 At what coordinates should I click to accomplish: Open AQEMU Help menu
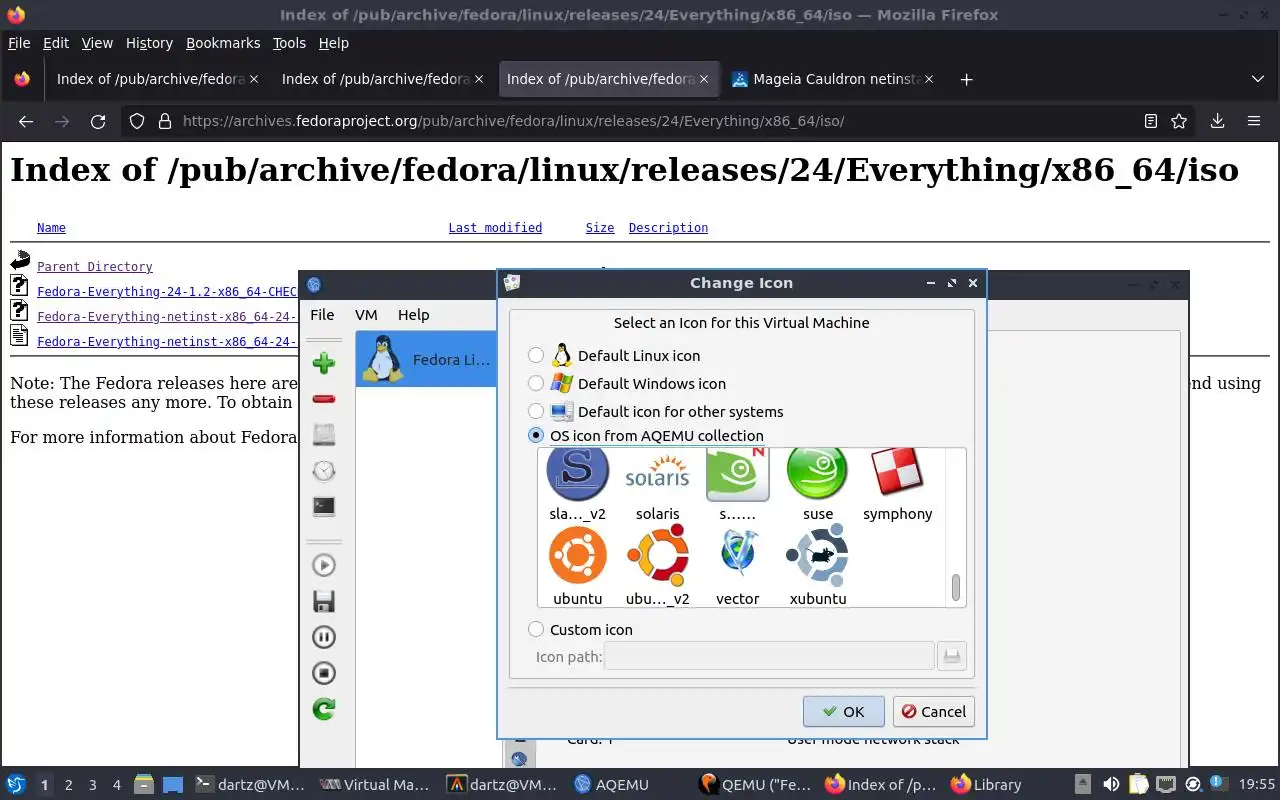pyautogui.click(x=413, y=314)
